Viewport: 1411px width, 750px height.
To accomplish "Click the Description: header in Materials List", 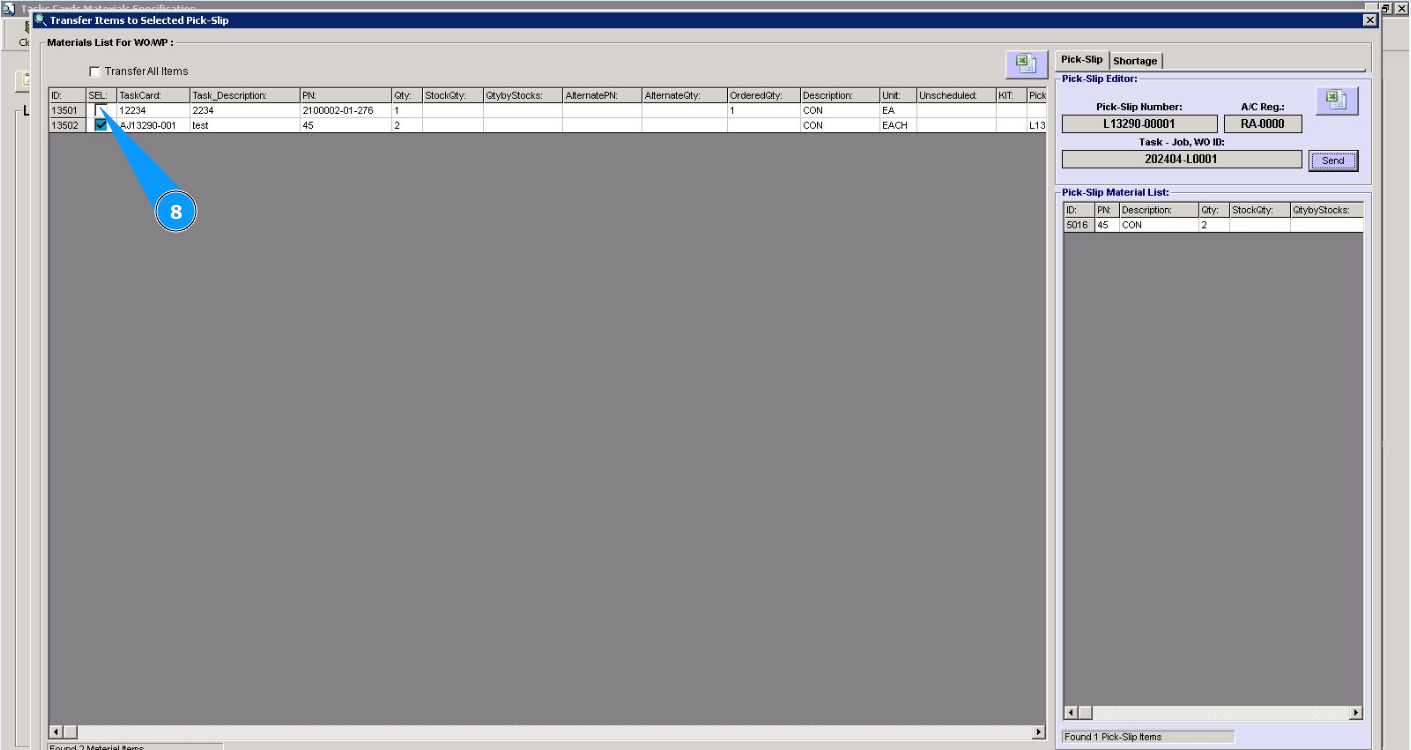I will tap(839, 96).
